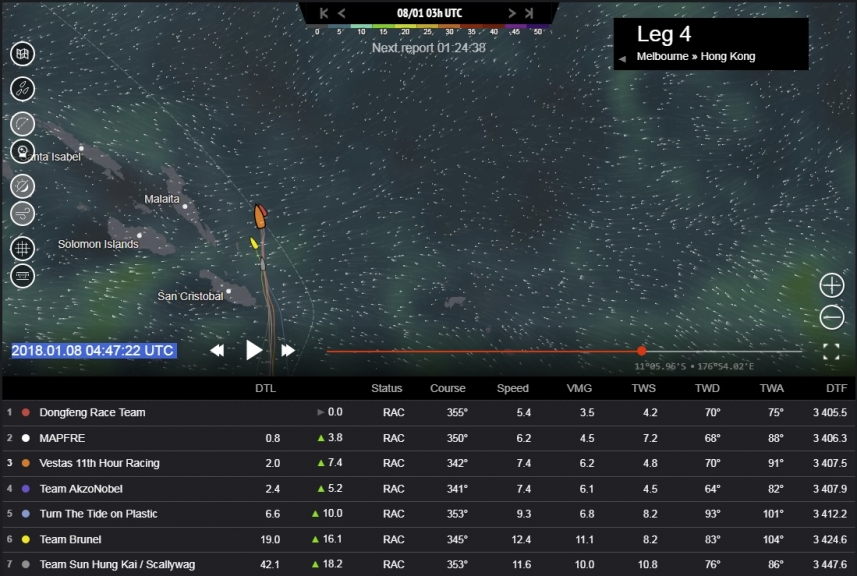Image resolution: width=857 pixels, height=576 pixels.
Task: Open the map view icon
Action: coord(22,54)
